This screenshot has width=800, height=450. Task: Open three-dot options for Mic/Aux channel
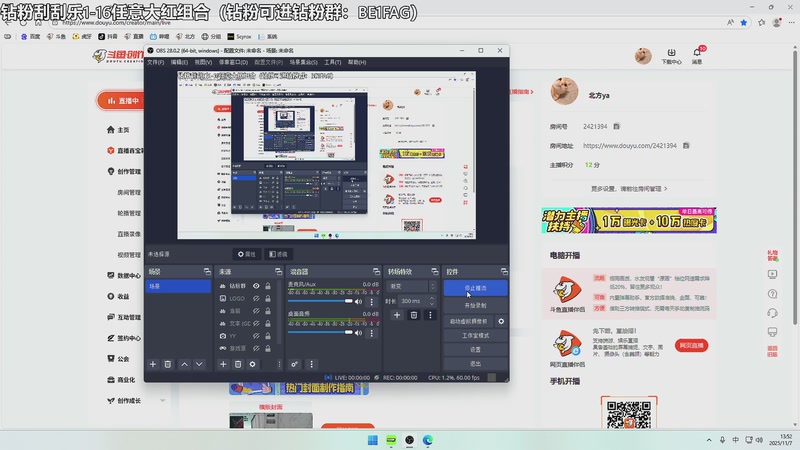371,302
